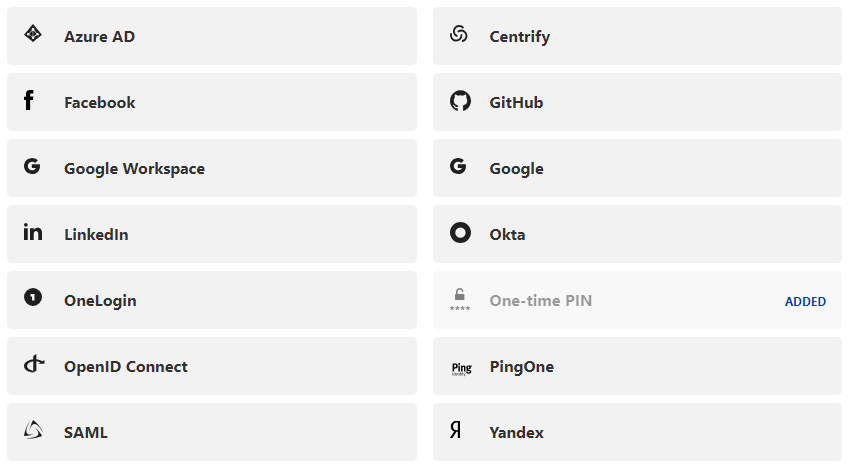
Task: Click the PingOne logo icon
Action: pyautogui.click(x=461, y=368)
